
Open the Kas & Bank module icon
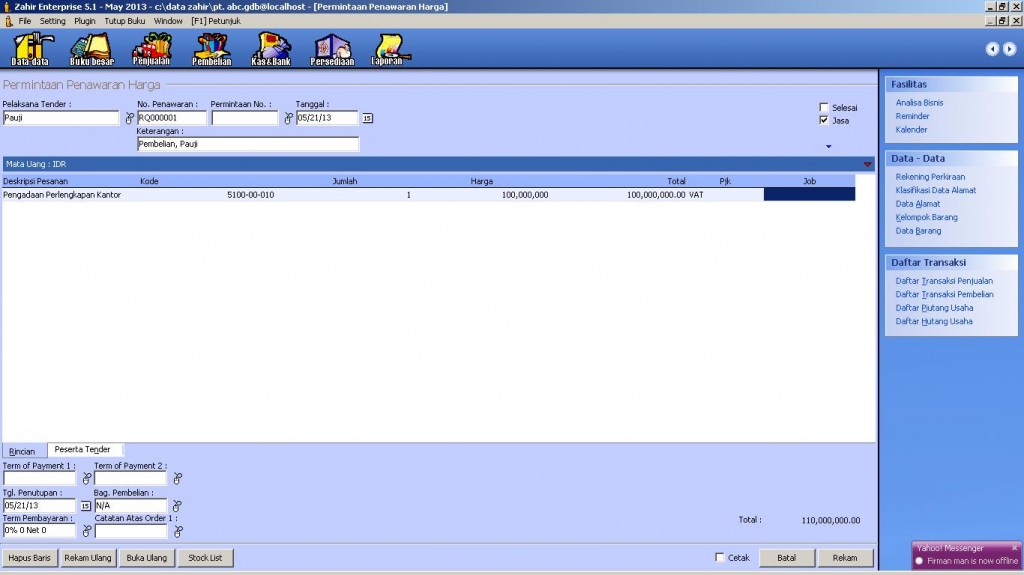tap(271, 49)
